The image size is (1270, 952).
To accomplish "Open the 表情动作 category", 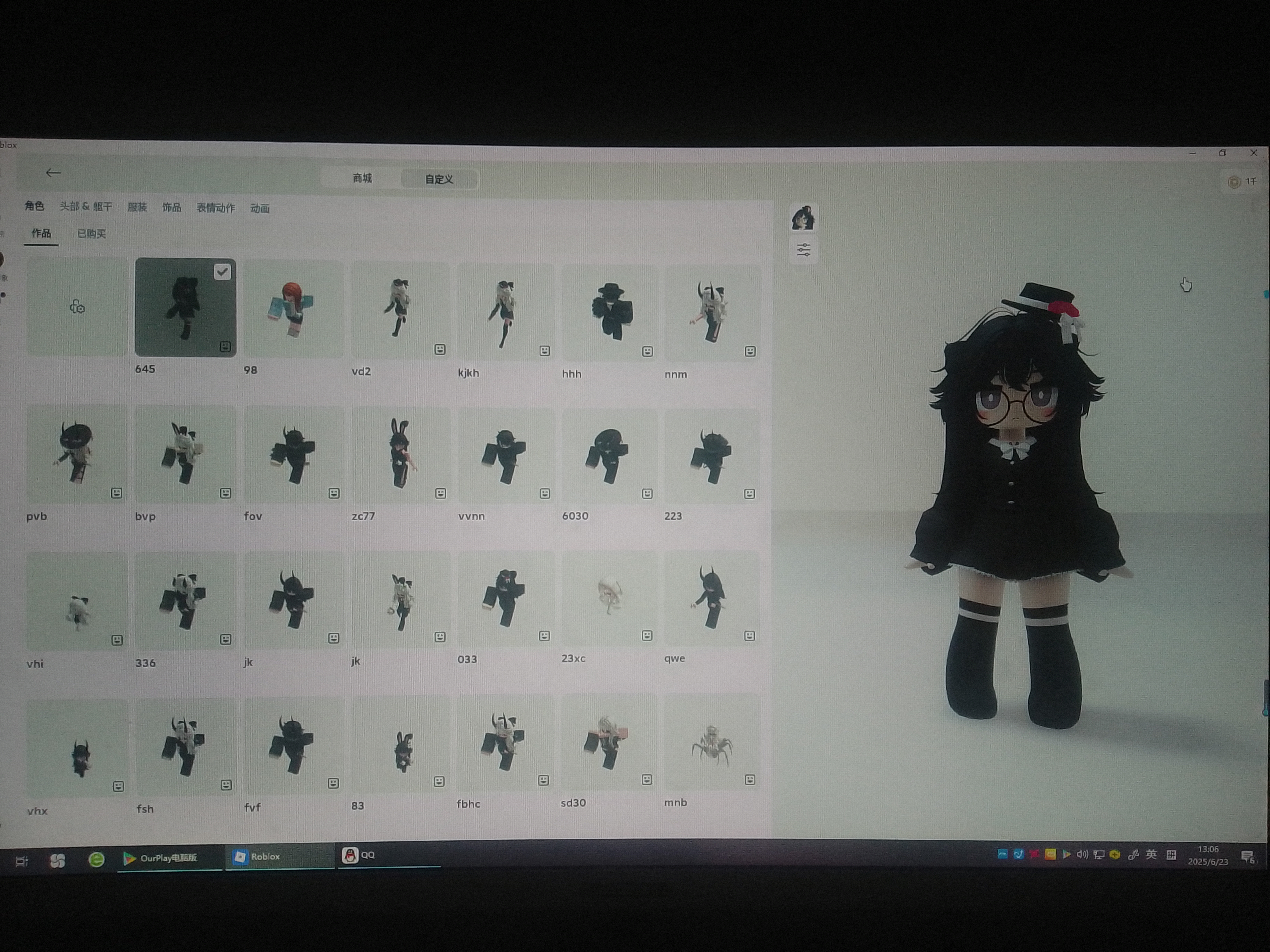I will 216,208.
